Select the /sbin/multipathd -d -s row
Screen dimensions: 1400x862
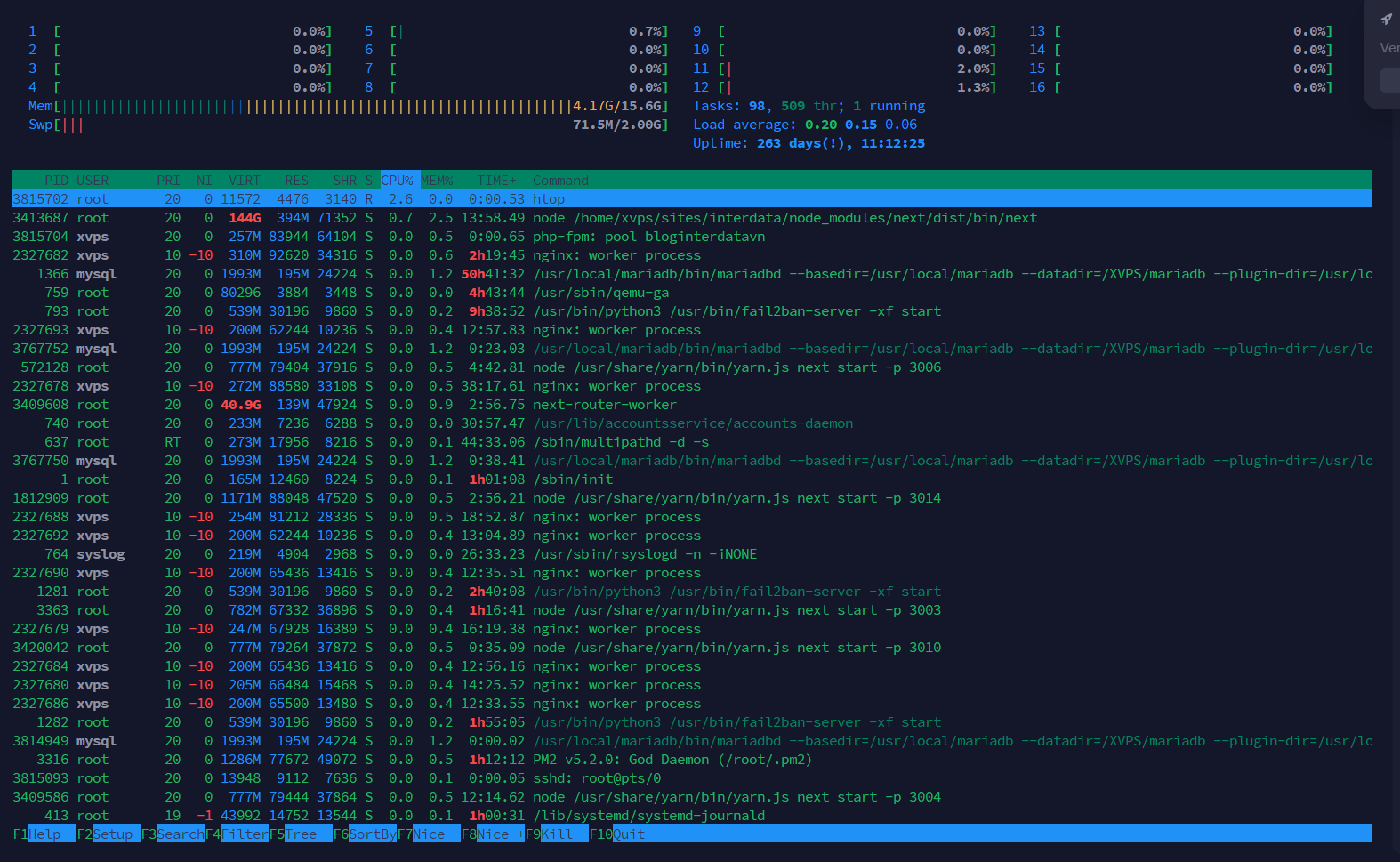692,442
